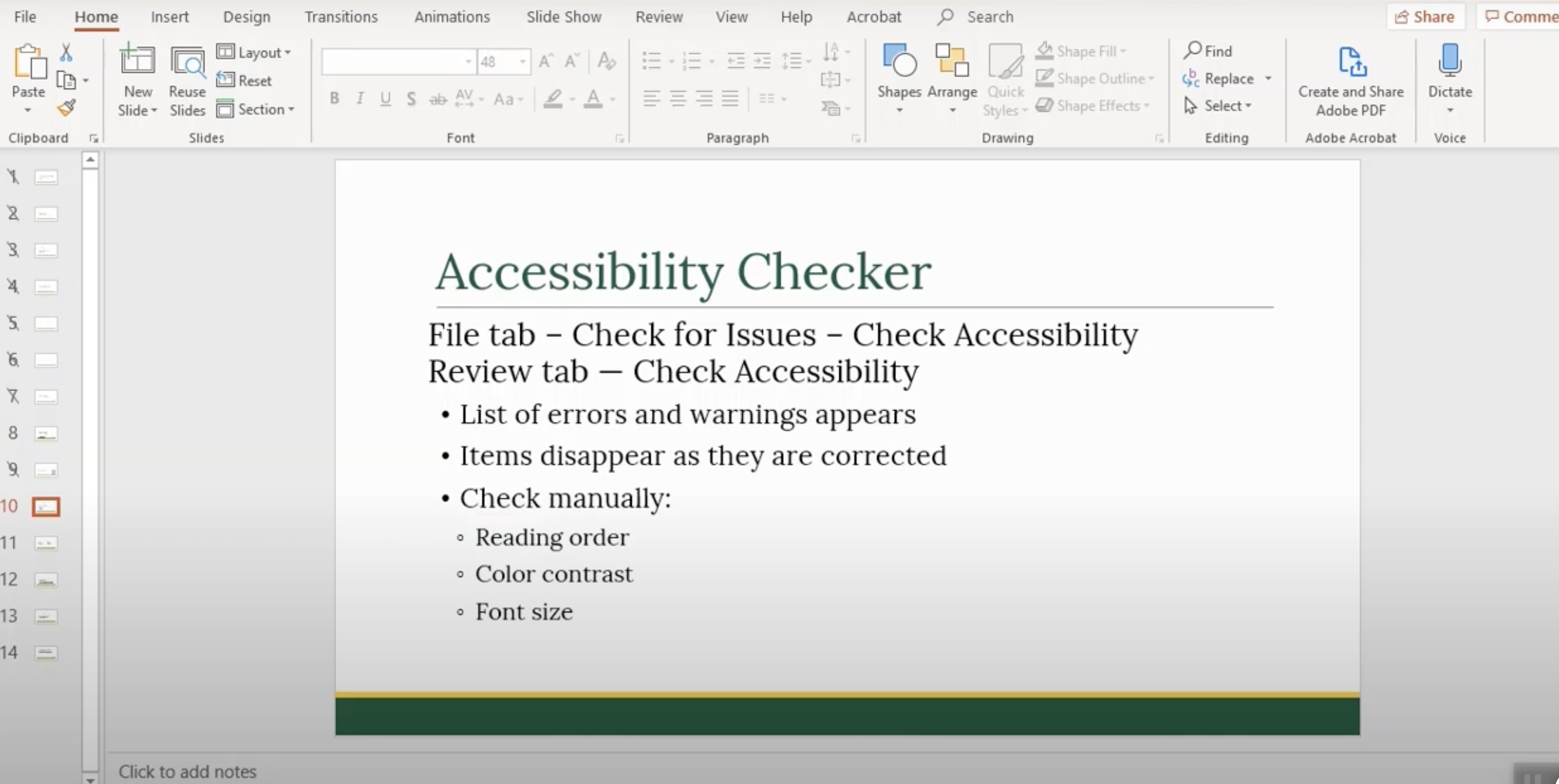Click the Search box
Screen dimensions: 1559x784
click(976, 17)
